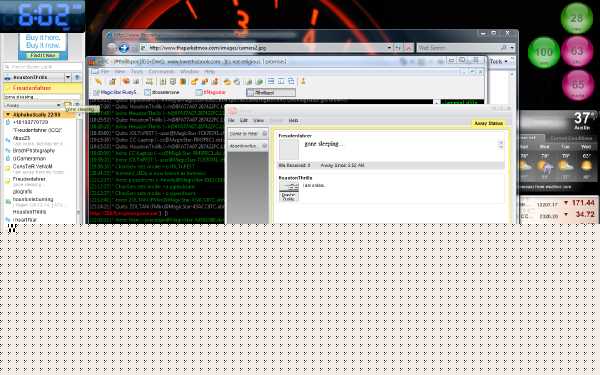The width and height of the screenshot is (600, 375).
Task: Click the red Stop icon in Internet Explorer
Action: 409,48
